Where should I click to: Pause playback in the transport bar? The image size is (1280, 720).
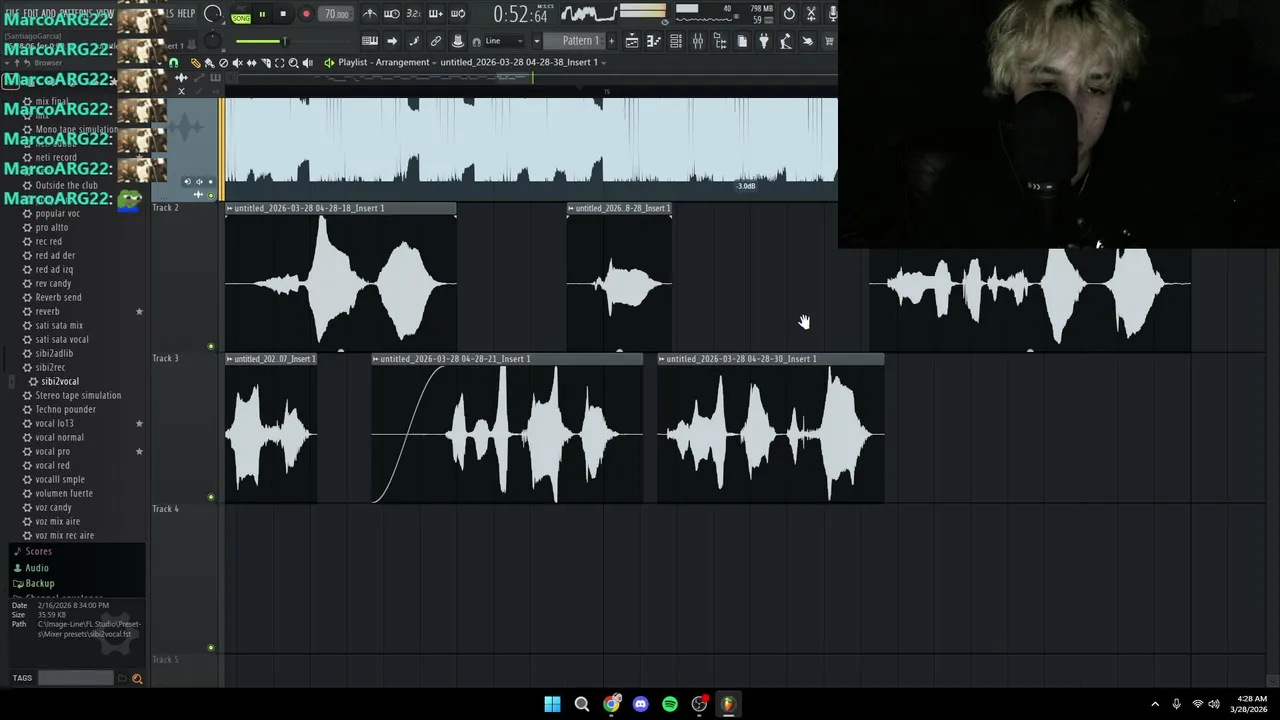(262, 14)
